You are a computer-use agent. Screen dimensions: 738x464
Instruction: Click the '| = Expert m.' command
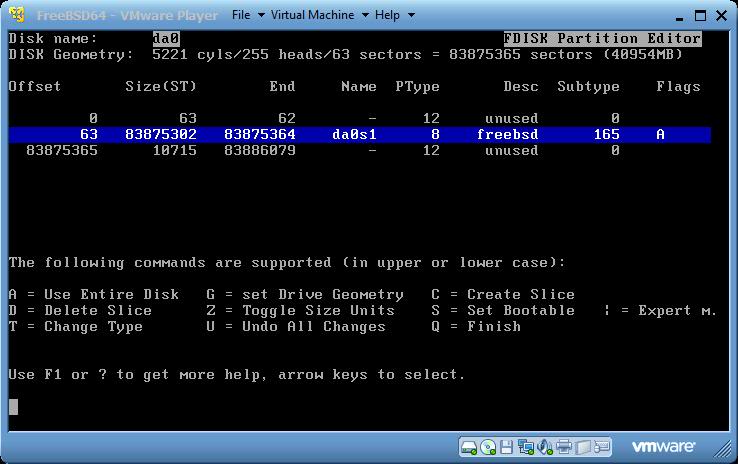pyautogui.click(x=660, y=311)
